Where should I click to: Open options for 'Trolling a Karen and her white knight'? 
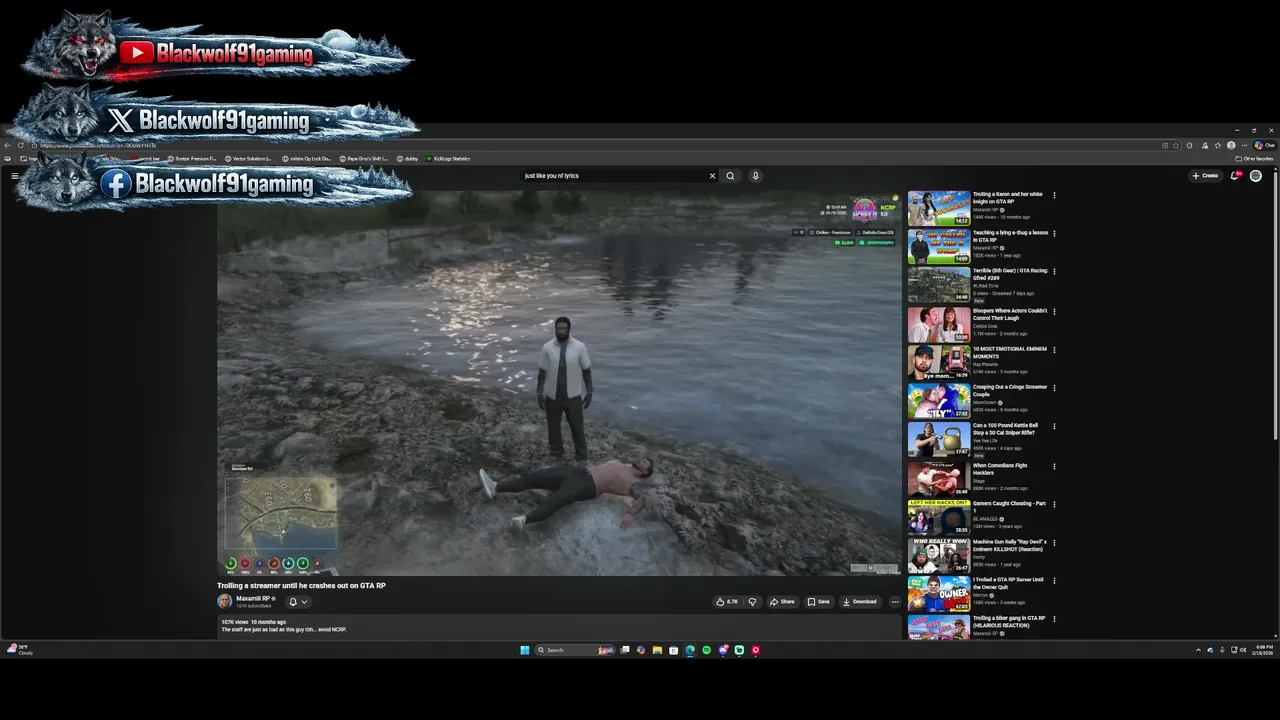[x=1054, y=196]
